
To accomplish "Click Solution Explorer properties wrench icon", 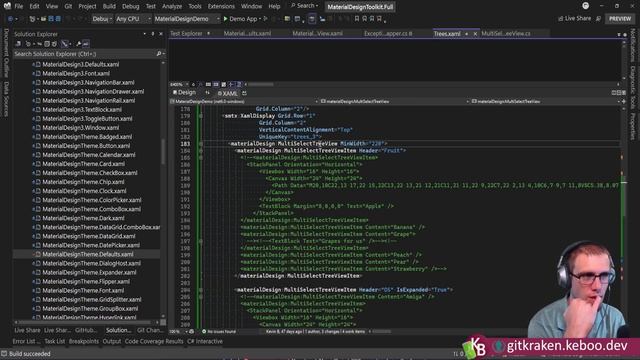I will pos(78,44).
